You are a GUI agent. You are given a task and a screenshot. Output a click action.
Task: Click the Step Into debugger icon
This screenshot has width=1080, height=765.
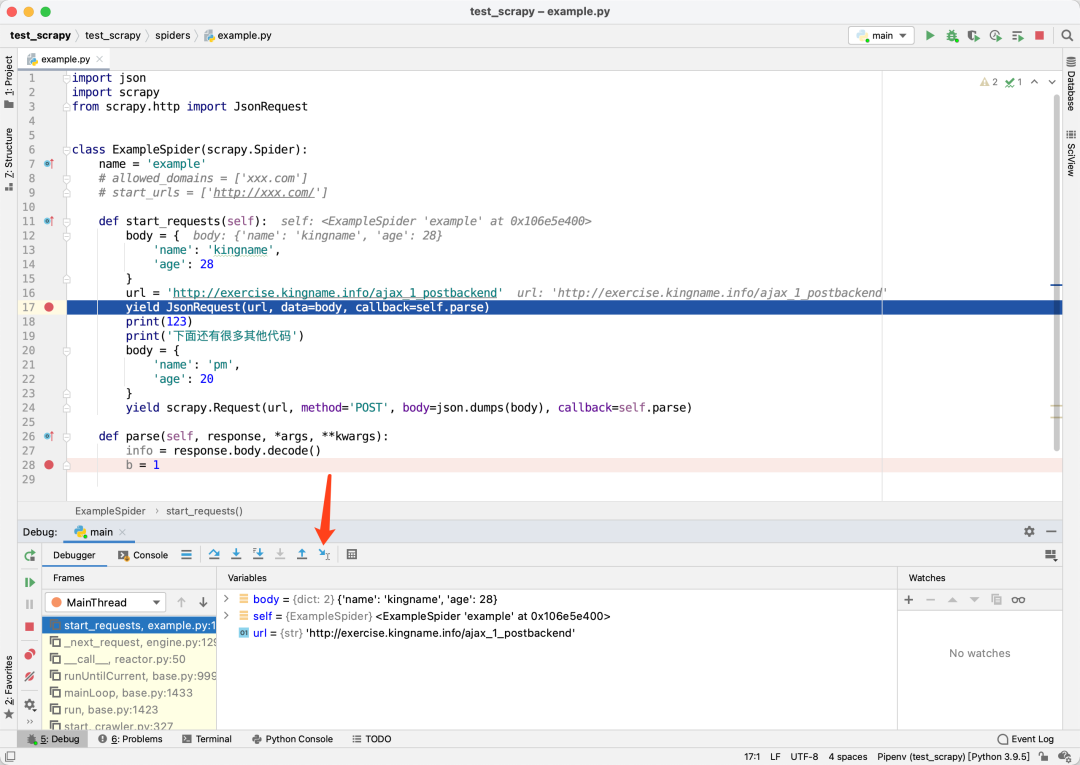coord(236,554)
